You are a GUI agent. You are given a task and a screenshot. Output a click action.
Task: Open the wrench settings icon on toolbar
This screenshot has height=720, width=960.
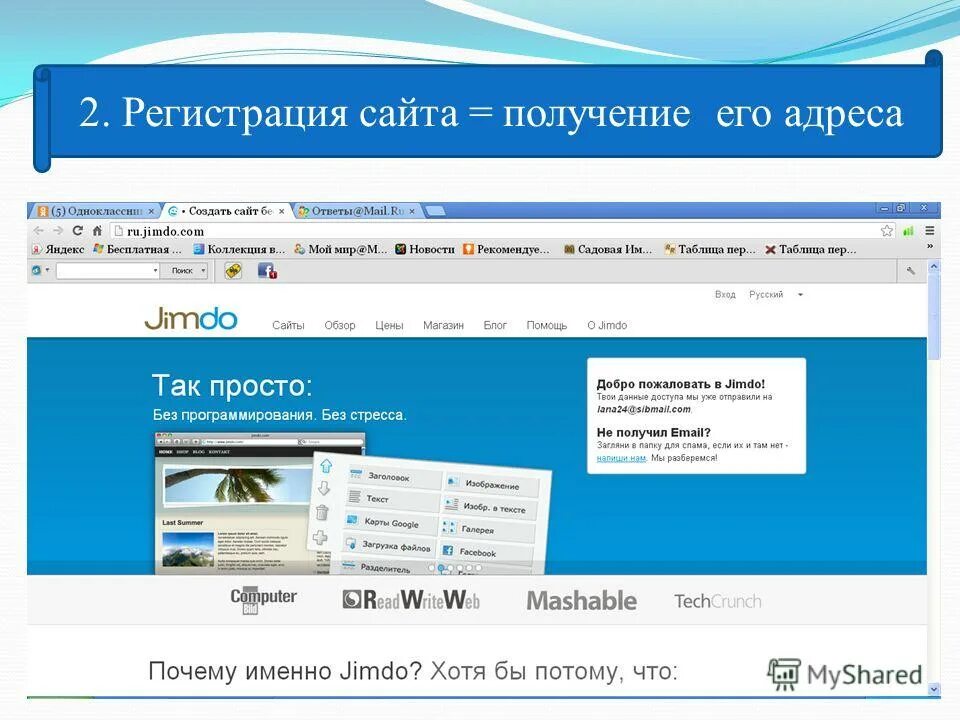pos(911,271)
